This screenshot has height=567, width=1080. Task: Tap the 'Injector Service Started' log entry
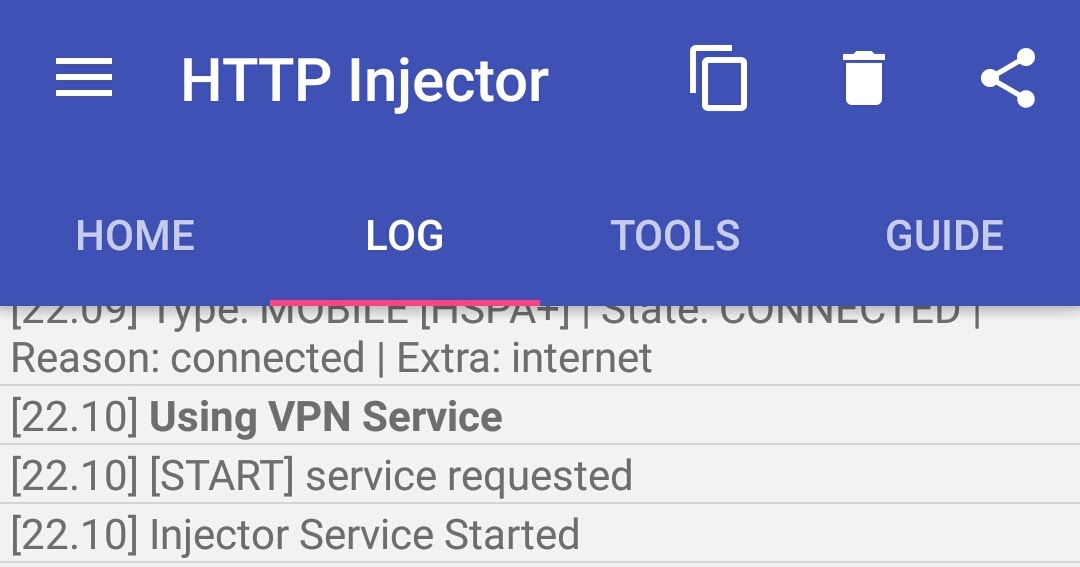(x=540, y=534)
